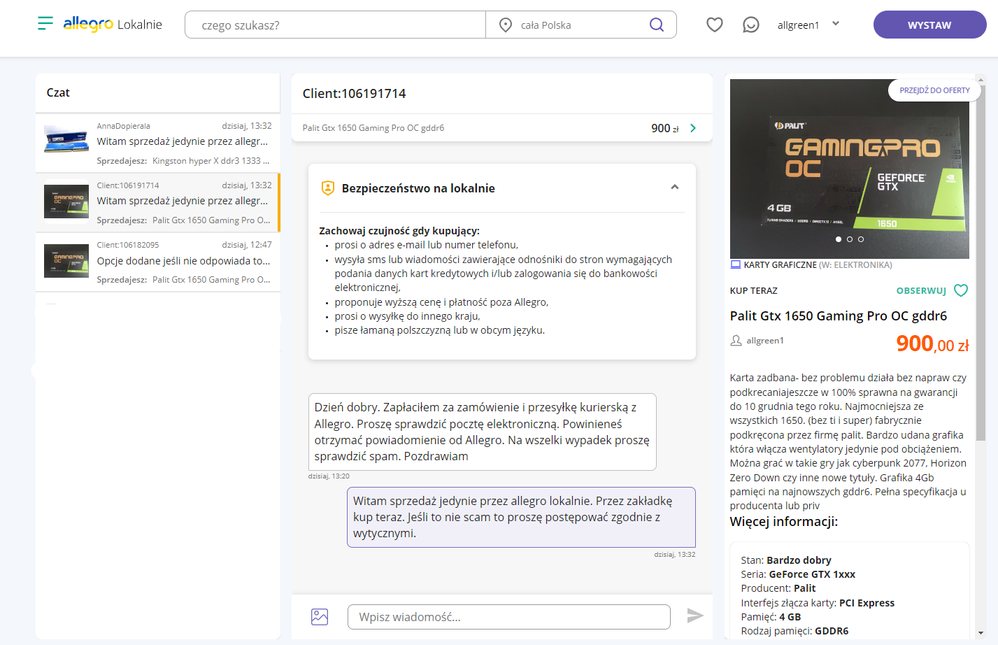Open offer arrow next to 900 zł

pos(693,128)
